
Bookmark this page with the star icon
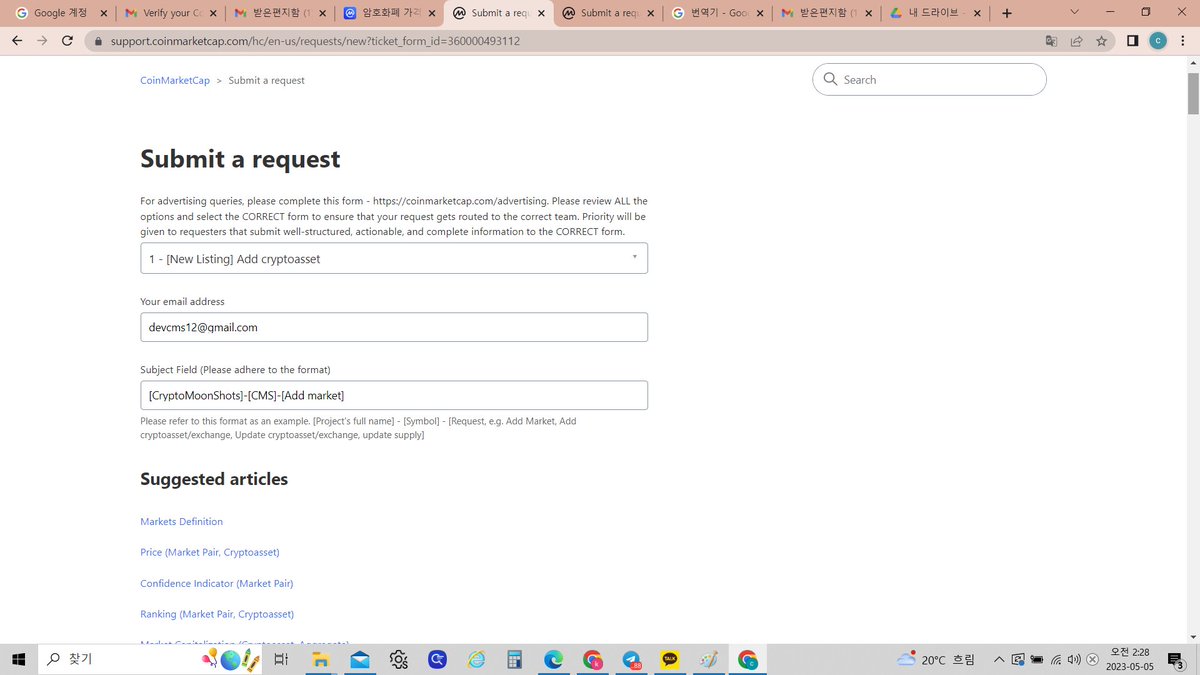(1101, 41)
